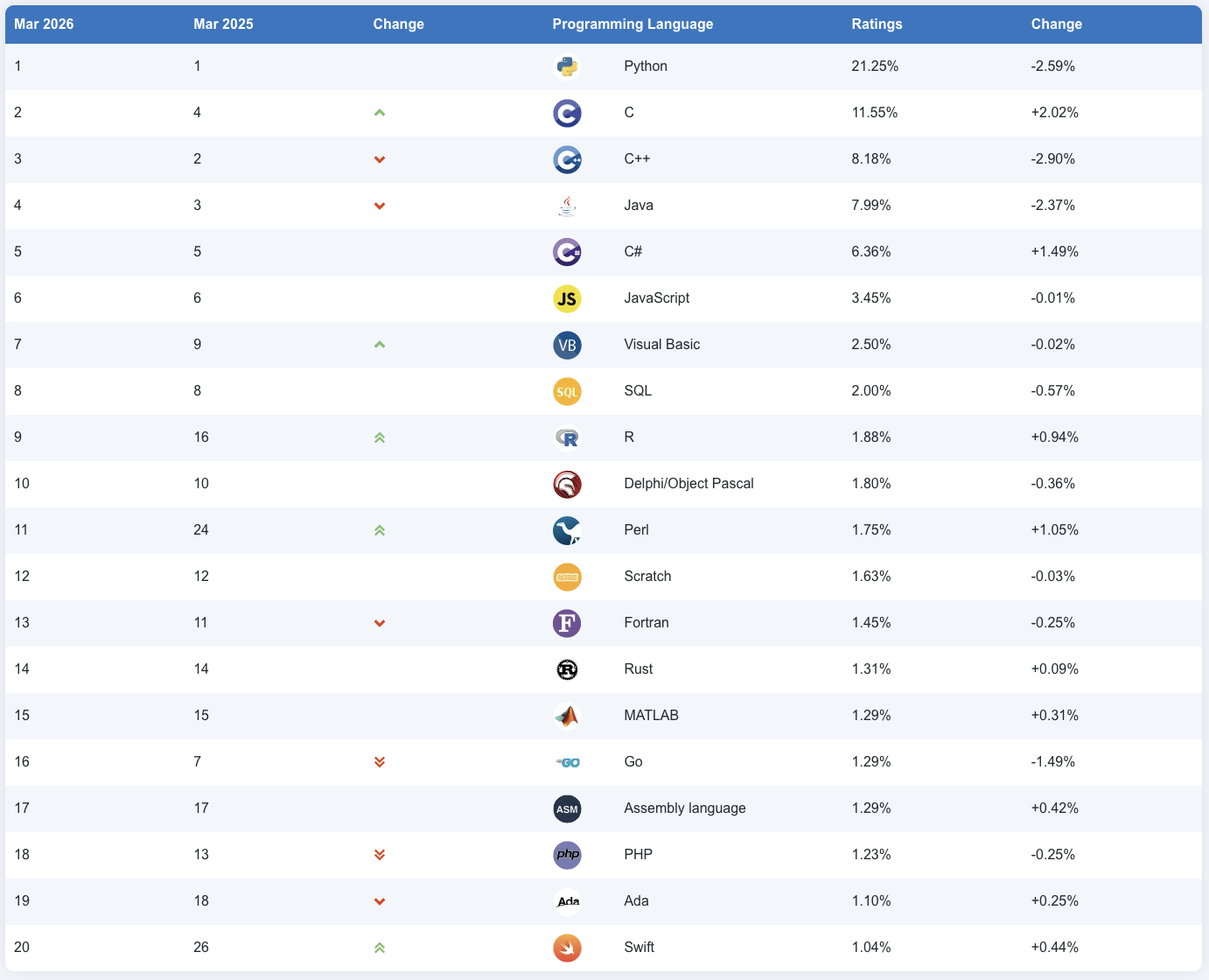
Task: Click the JavaScript JS logo icon
Action: (x=567, y=298)
